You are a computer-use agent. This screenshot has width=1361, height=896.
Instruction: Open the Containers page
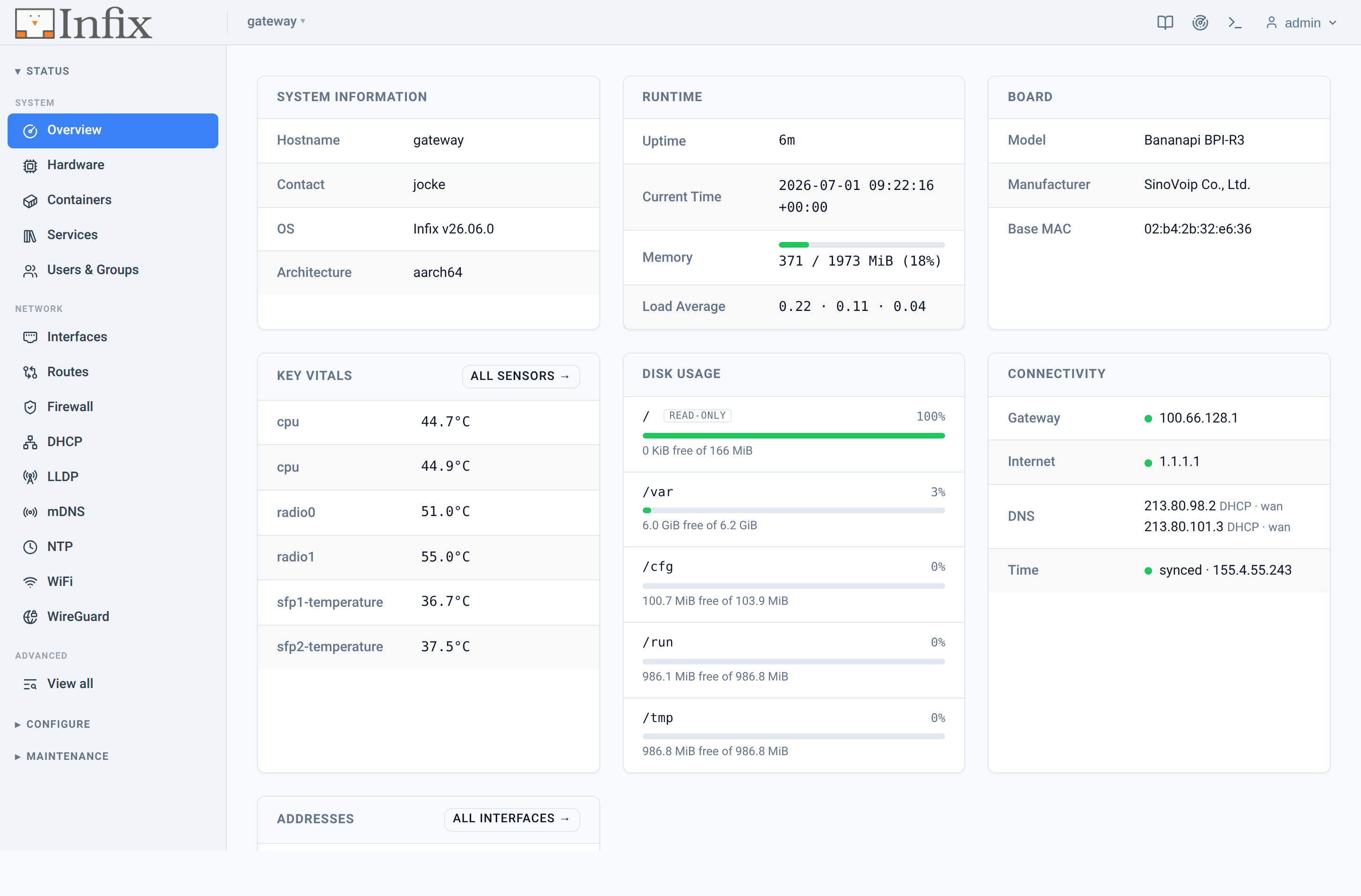point(112,200)
